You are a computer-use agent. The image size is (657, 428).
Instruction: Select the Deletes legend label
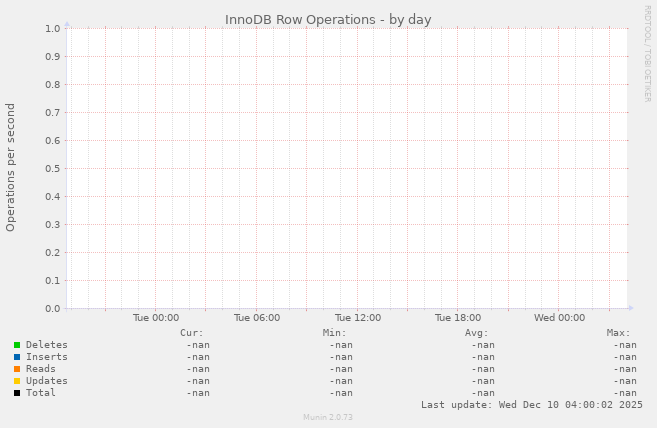pos(47,345)
